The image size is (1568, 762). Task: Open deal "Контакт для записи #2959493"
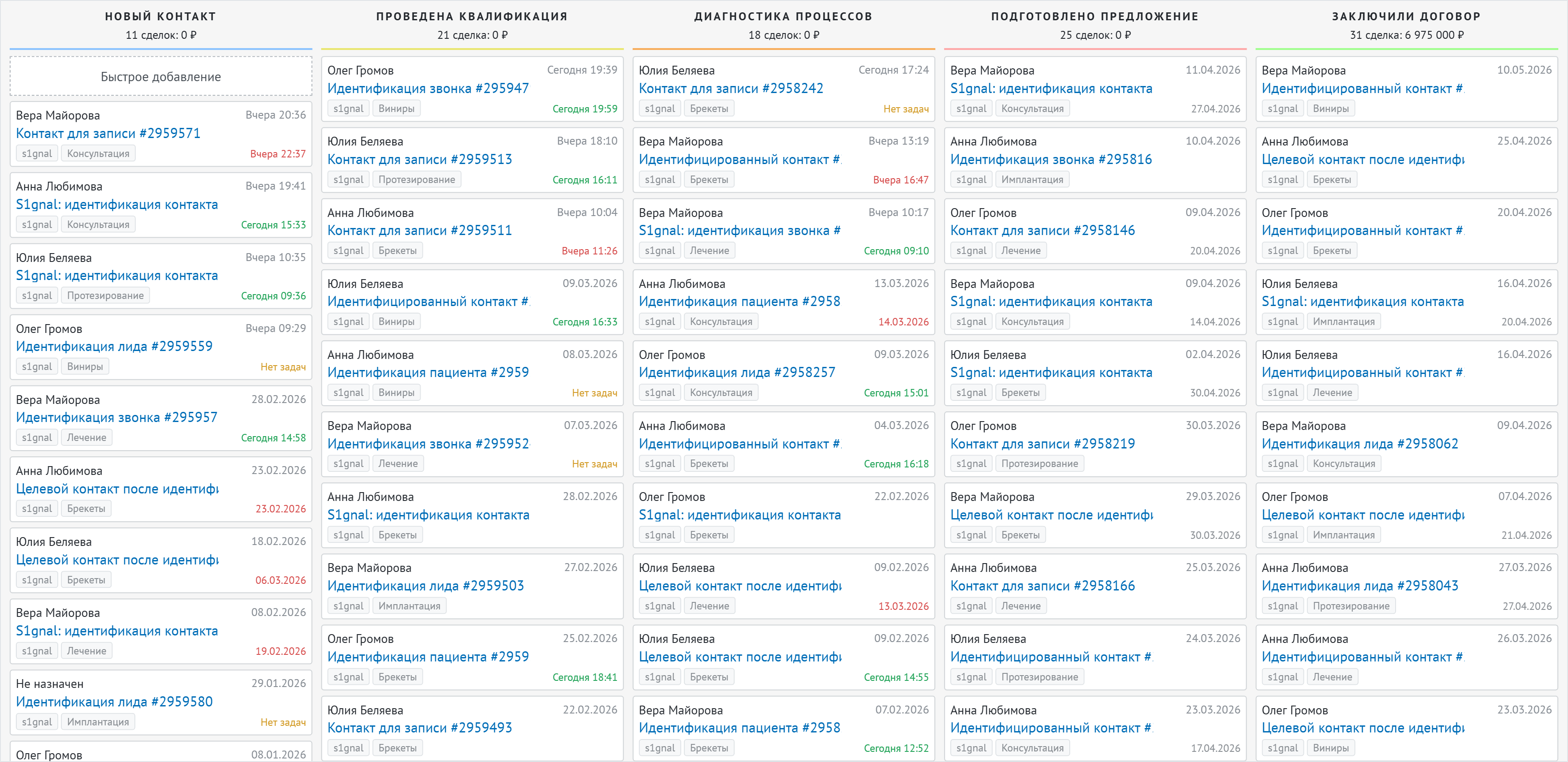(x=420, y=728)
